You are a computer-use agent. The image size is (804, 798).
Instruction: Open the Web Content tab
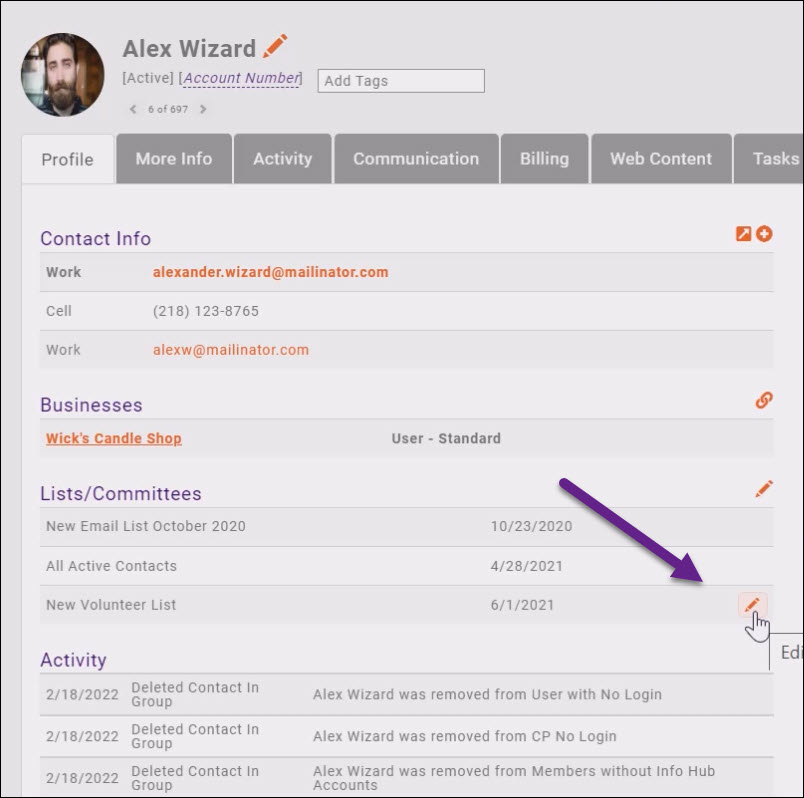(661, 159)
